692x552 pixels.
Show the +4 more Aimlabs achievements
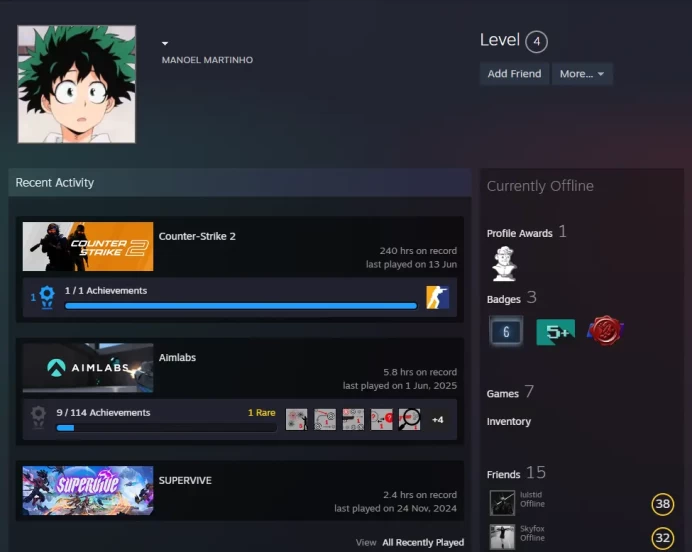(x=437, y=420)
